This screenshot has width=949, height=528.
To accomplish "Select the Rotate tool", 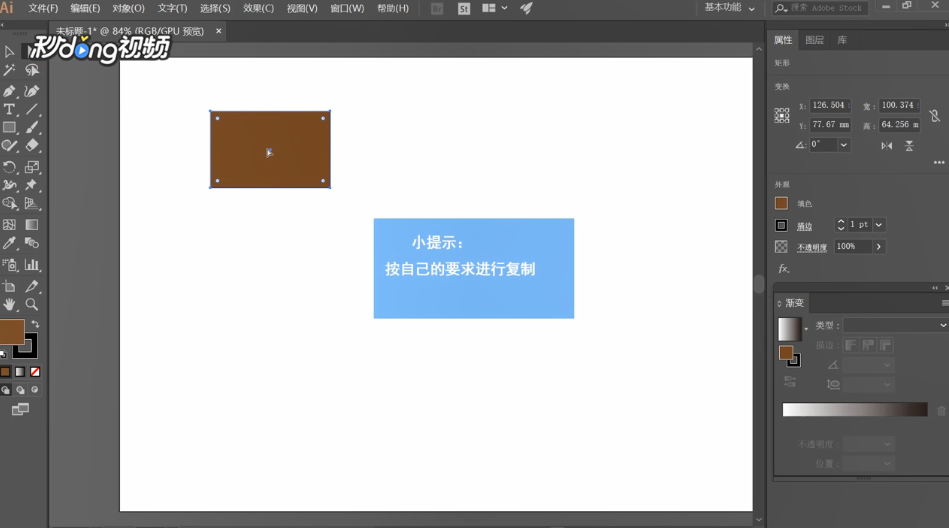I will [9, 167].
